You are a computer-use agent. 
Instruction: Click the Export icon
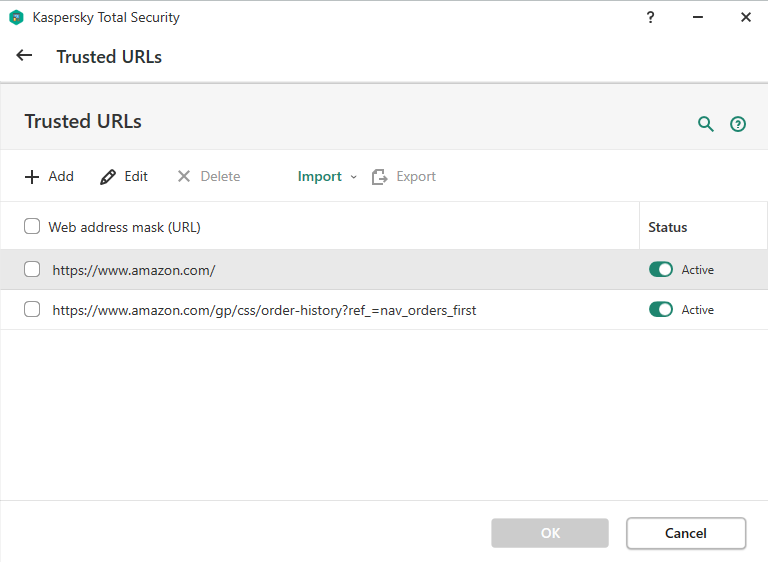[x=380, y=177]
